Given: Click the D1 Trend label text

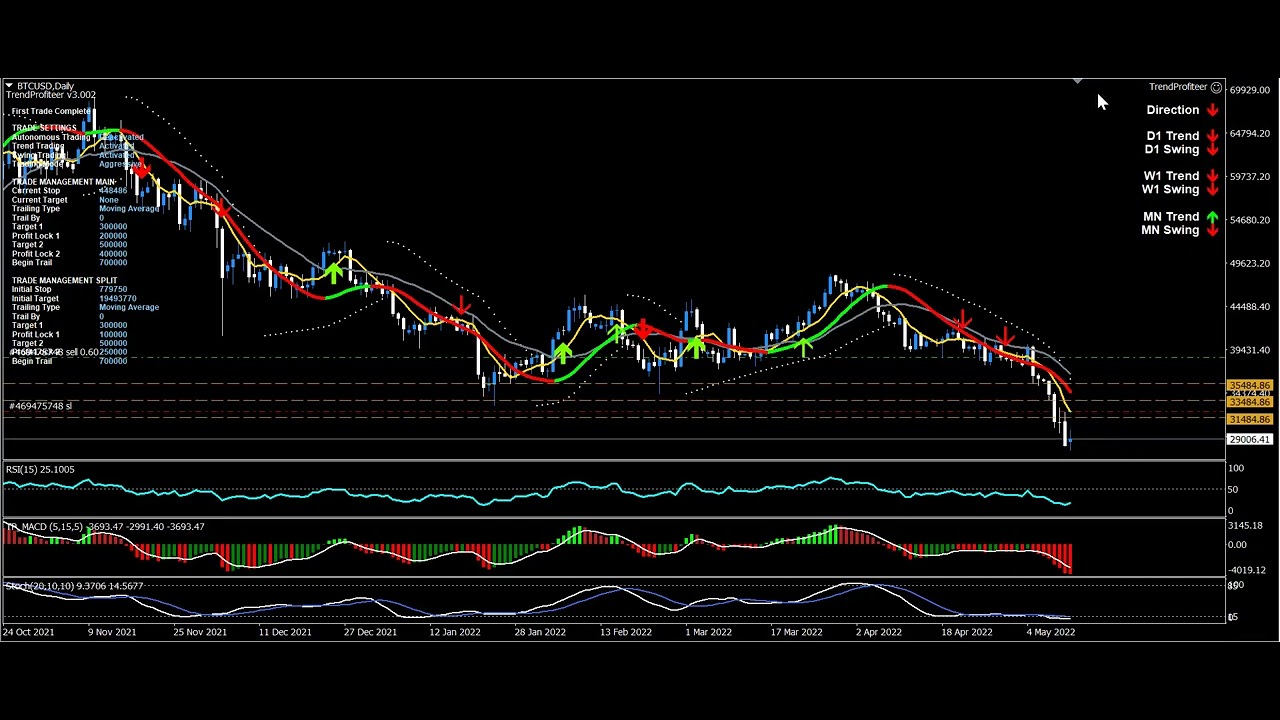Looking at the screenshot, I should click(x=1172, y=136).
